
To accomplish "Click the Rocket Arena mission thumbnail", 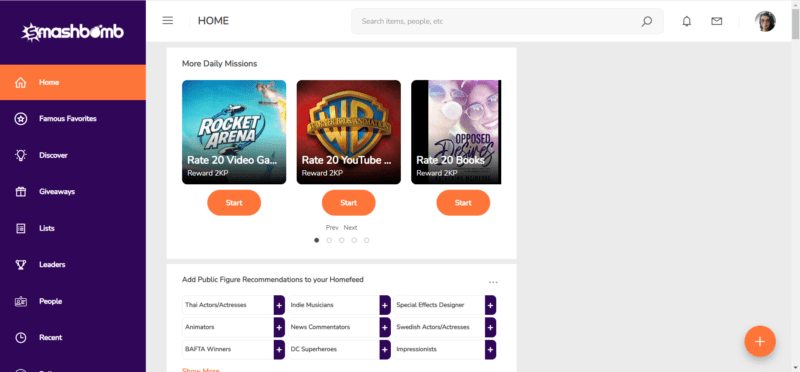I will coord(234,132).
